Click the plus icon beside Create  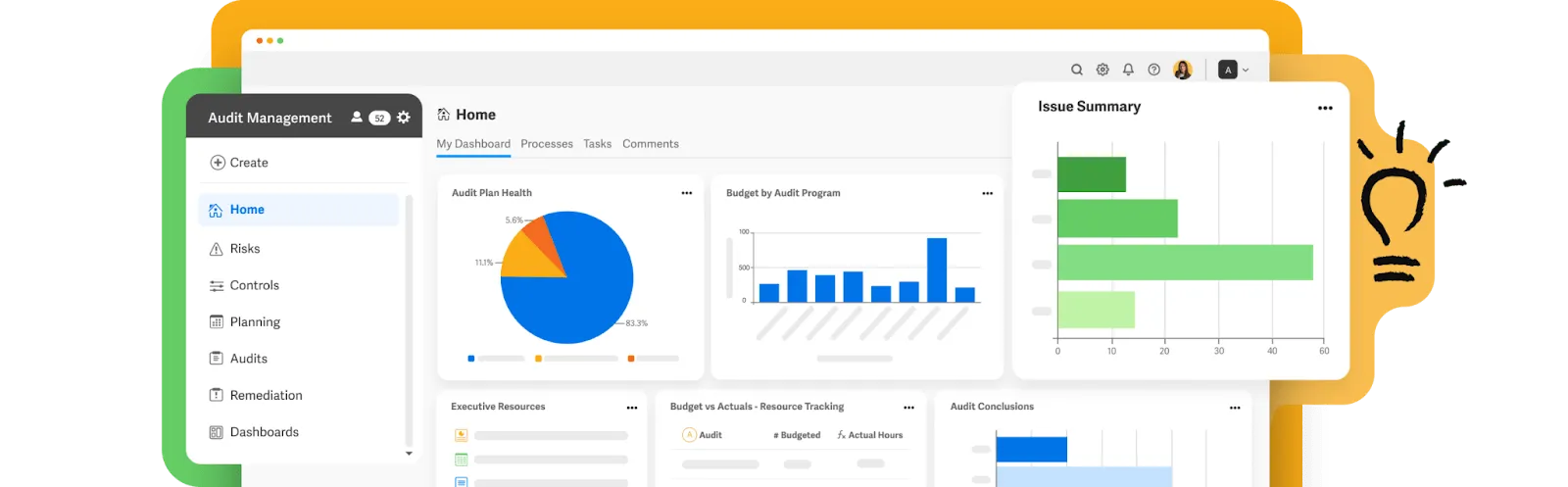[x=218, y=163]
